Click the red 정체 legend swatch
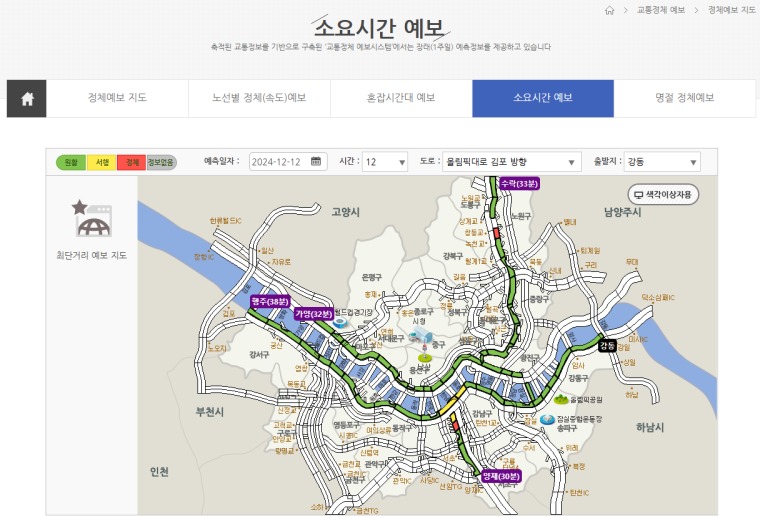 (132, 162)
